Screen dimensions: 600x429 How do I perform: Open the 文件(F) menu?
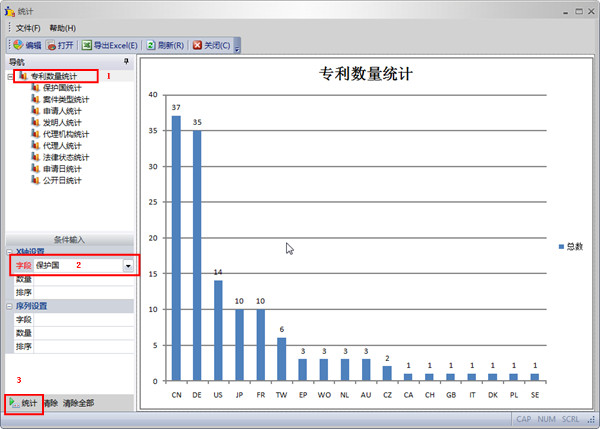click(28, 28)
